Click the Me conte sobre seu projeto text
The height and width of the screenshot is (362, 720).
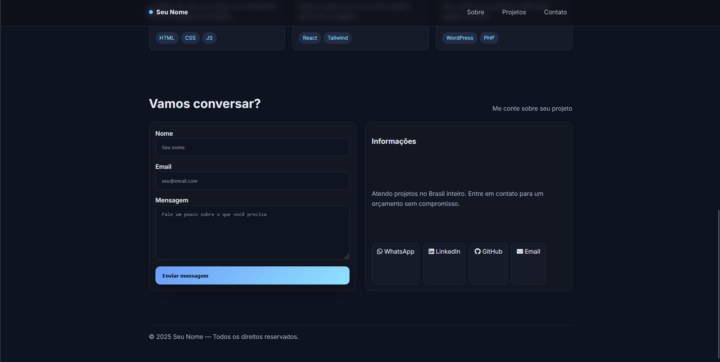(532, 108)
